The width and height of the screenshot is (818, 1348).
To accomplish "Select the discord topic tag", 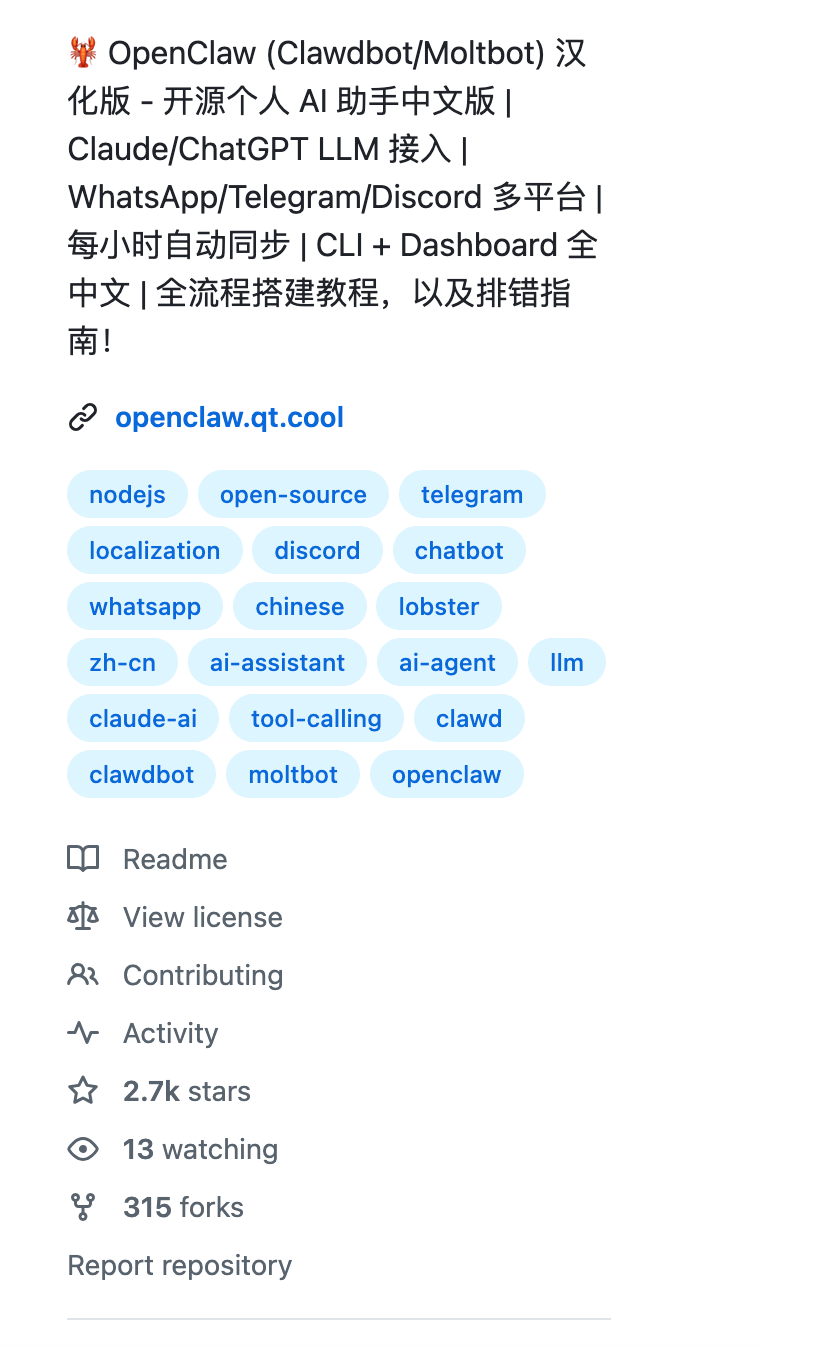I will (x=317, y=550).
